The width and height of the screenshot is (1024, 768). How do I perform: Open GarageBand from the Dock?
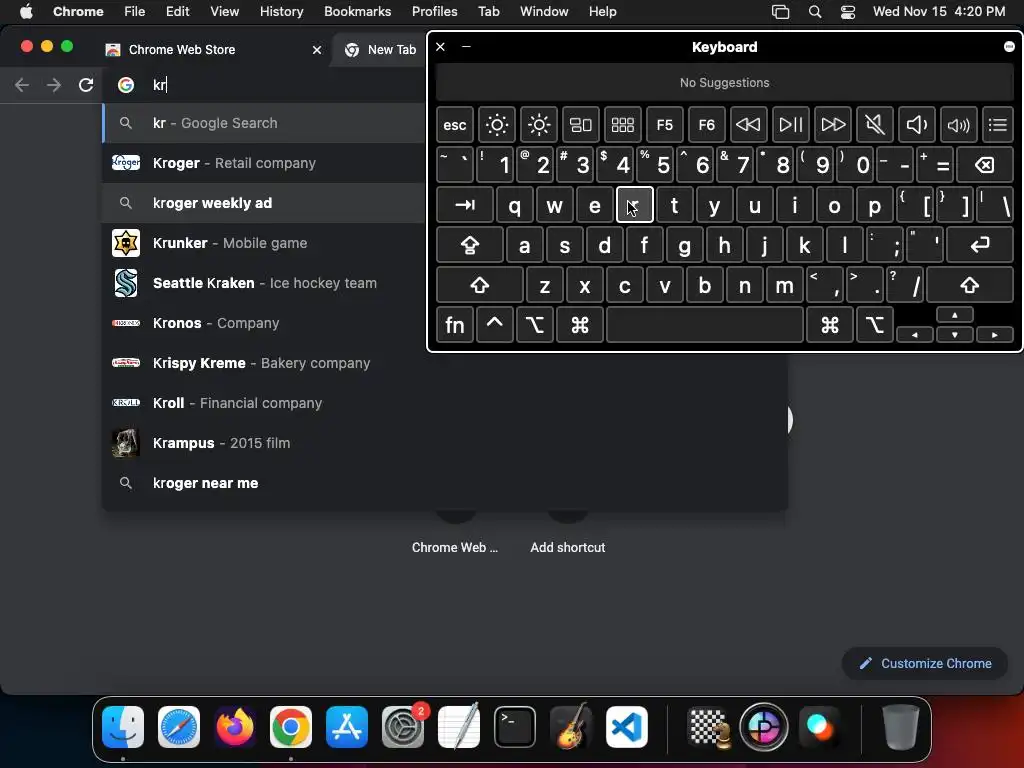pyautogui.click(x=571, y=726)
